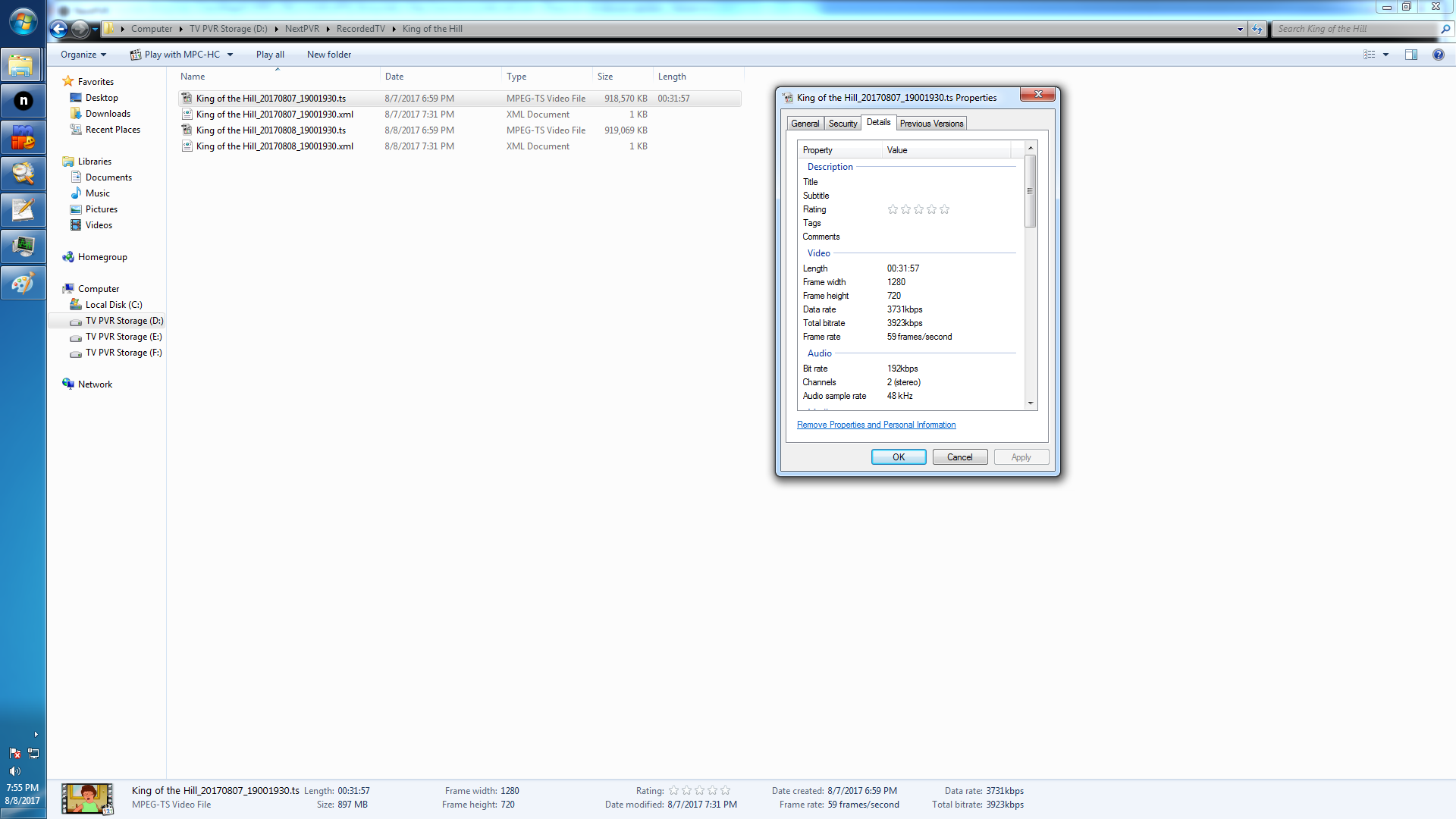Expand the RecordedTV breadcrumb arrow
This screenshot has width=1456, height=819.
pos(394,29)
